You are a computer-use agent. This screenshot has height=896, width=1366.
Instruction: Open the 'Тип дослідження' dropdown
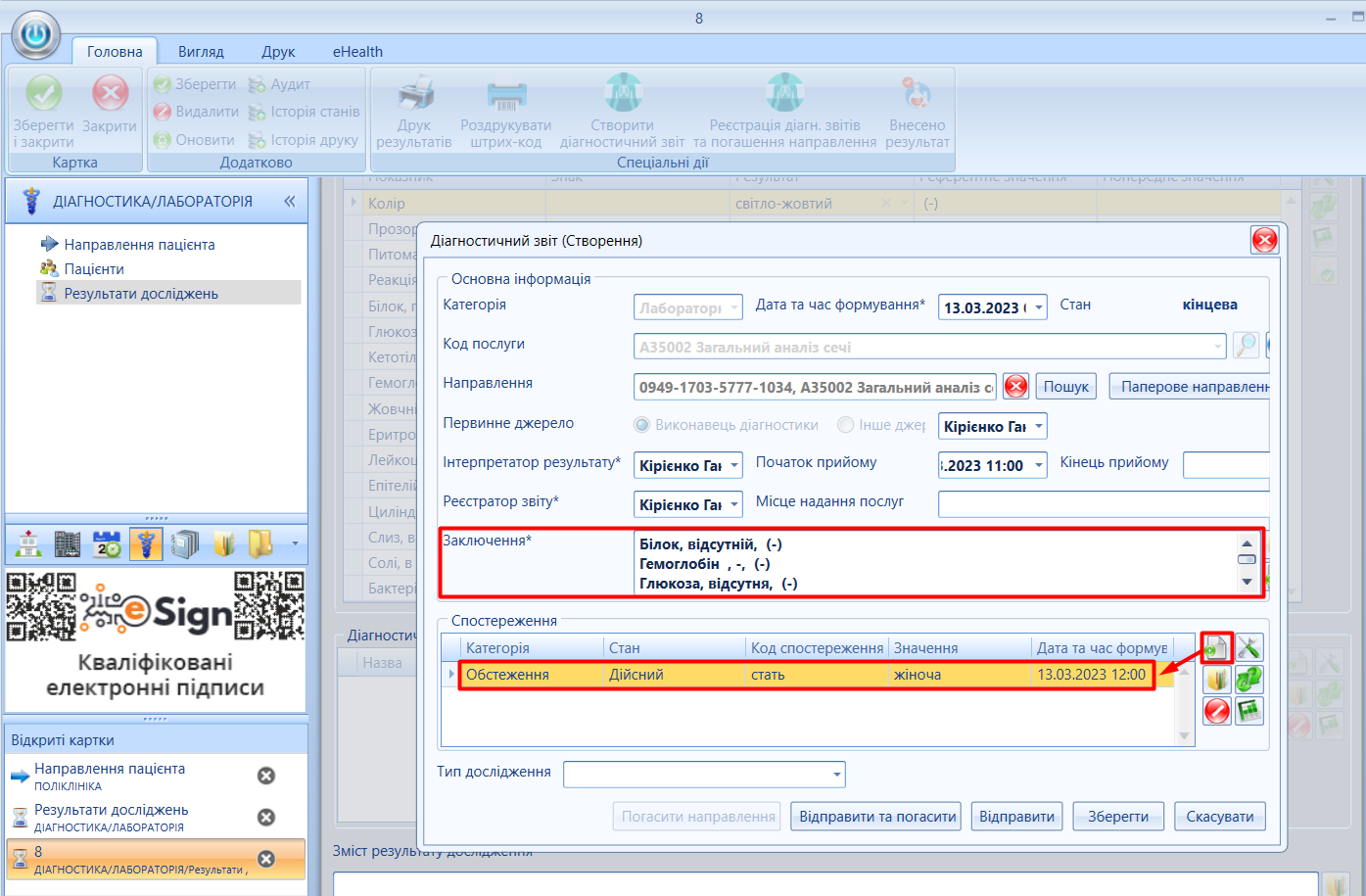(837, 775)
